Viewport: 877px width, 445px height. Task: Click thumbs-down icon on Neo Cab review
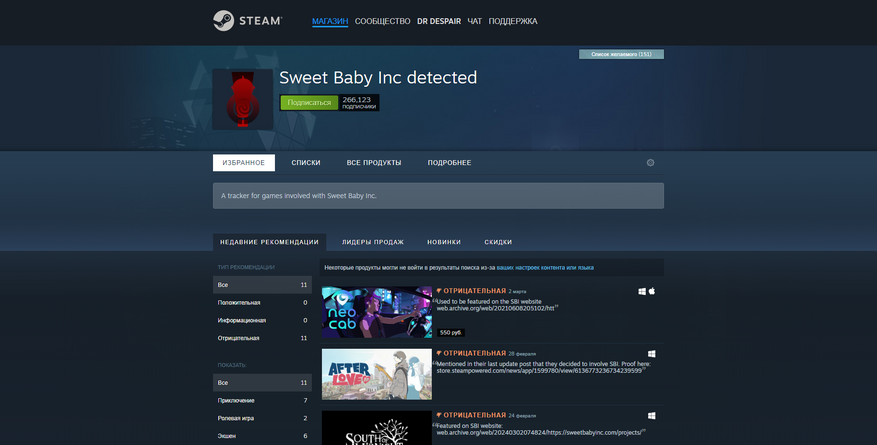tap(439, 291)
